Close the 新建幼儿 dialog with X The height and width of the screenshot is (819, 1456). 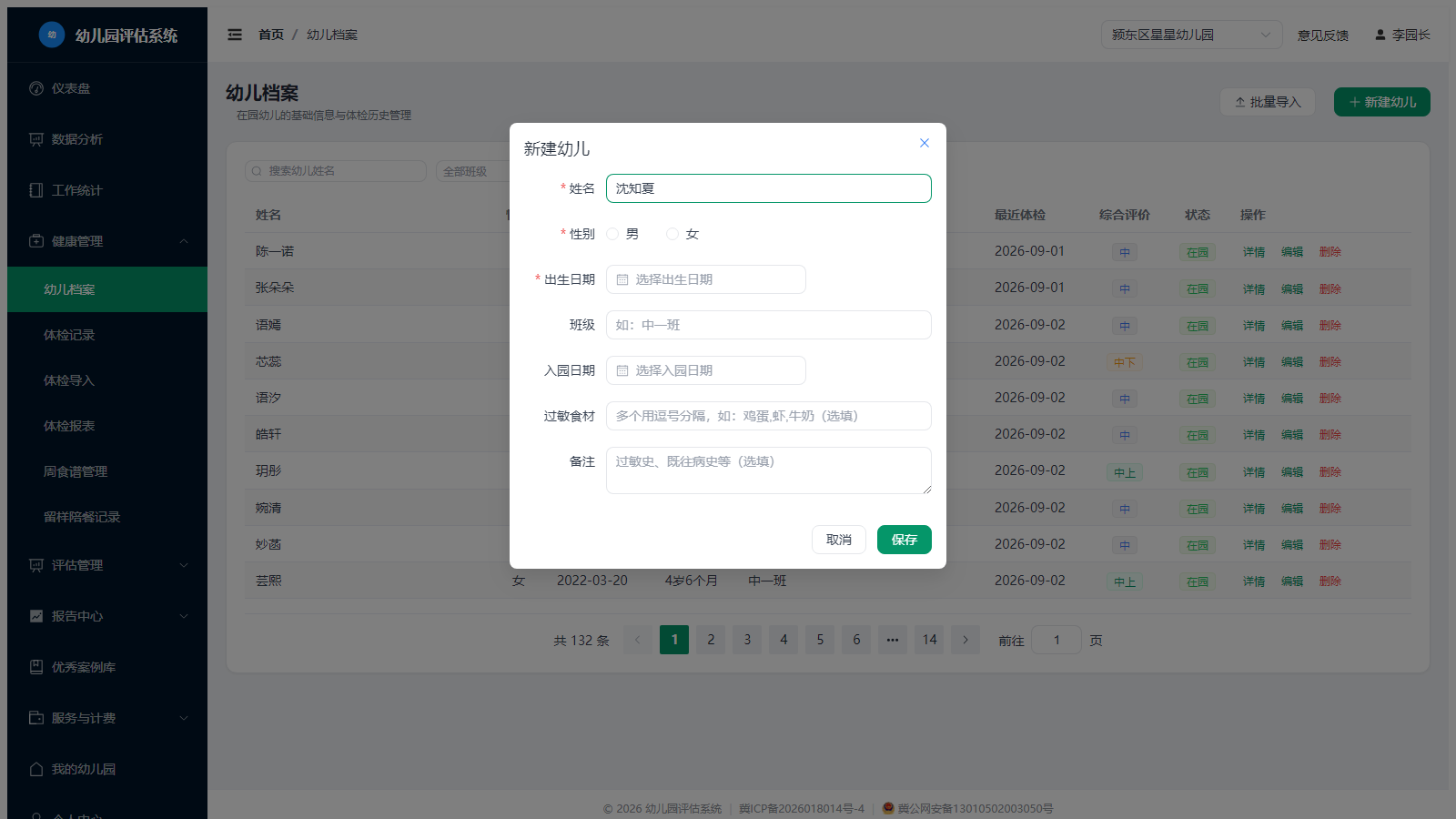pyautogui.click(x=925, y=143)
